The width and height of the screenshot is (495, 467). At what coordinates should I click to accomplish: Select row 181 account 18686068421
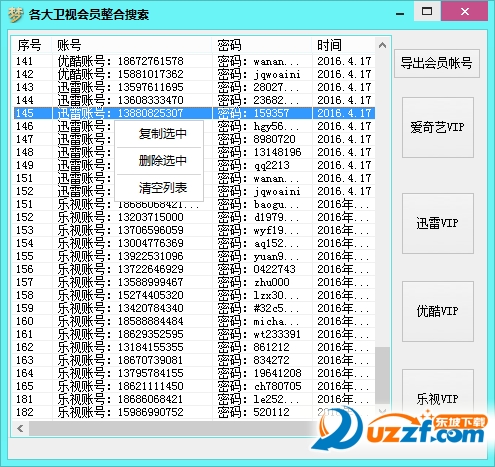(194, 399)
